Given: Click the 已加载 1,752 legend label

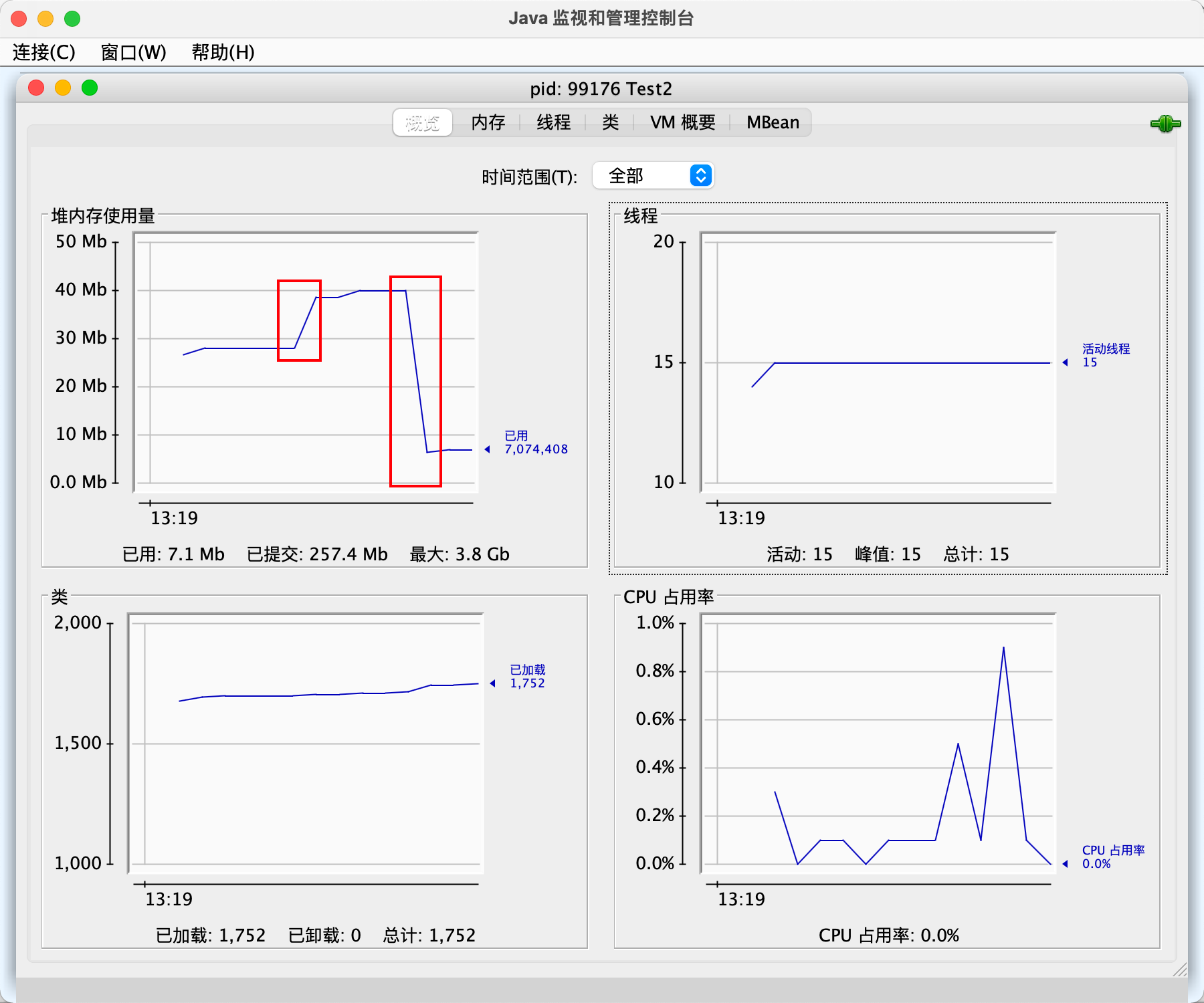Looking at the screenshot, I should tap(527, 677).
